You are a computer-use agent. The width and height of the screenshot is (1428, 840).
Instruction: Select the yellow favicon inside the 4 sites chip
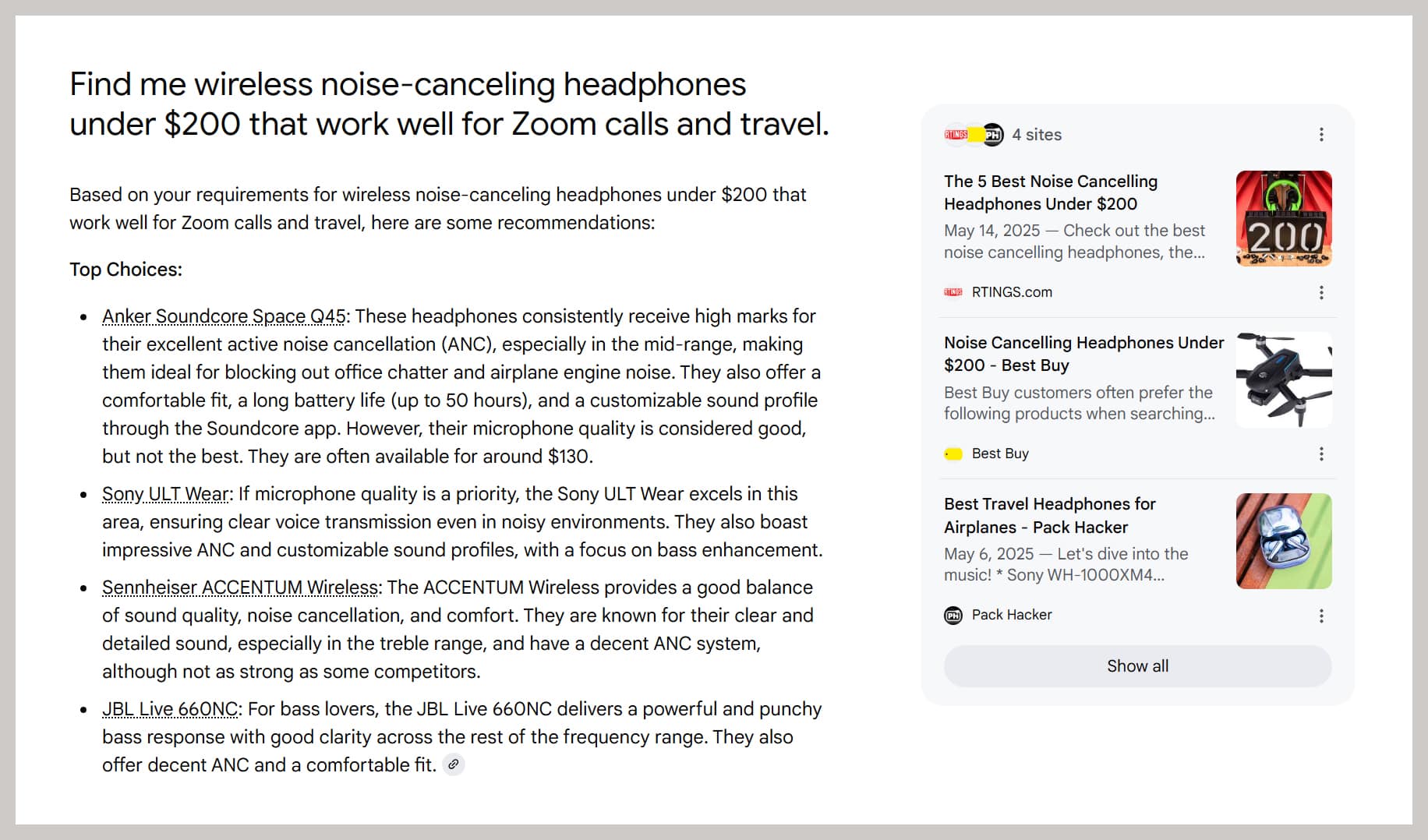pos(973,134)
